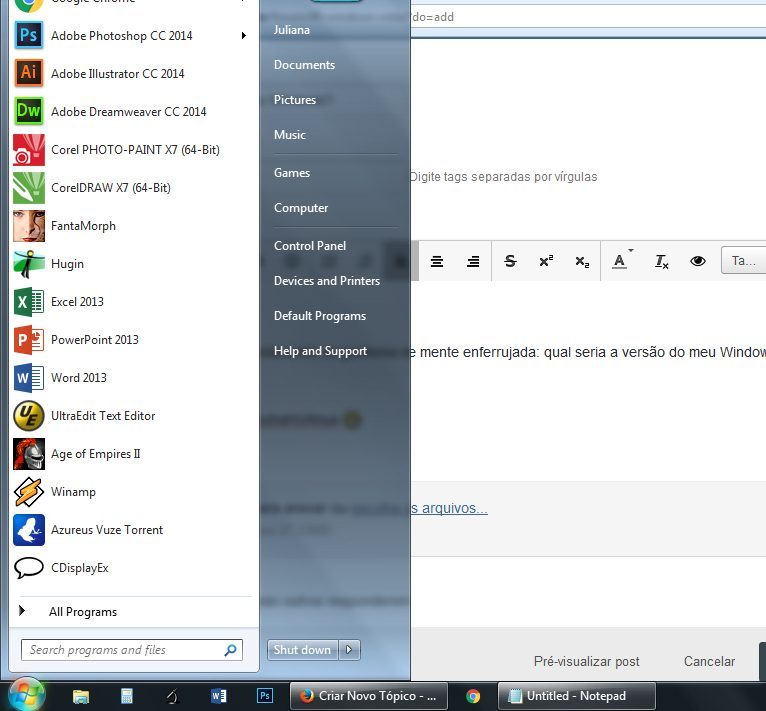Viewport: 766px width, 711px height.
Task: Apply subscript formatting in editor
Action: click(x=582, y=261)
